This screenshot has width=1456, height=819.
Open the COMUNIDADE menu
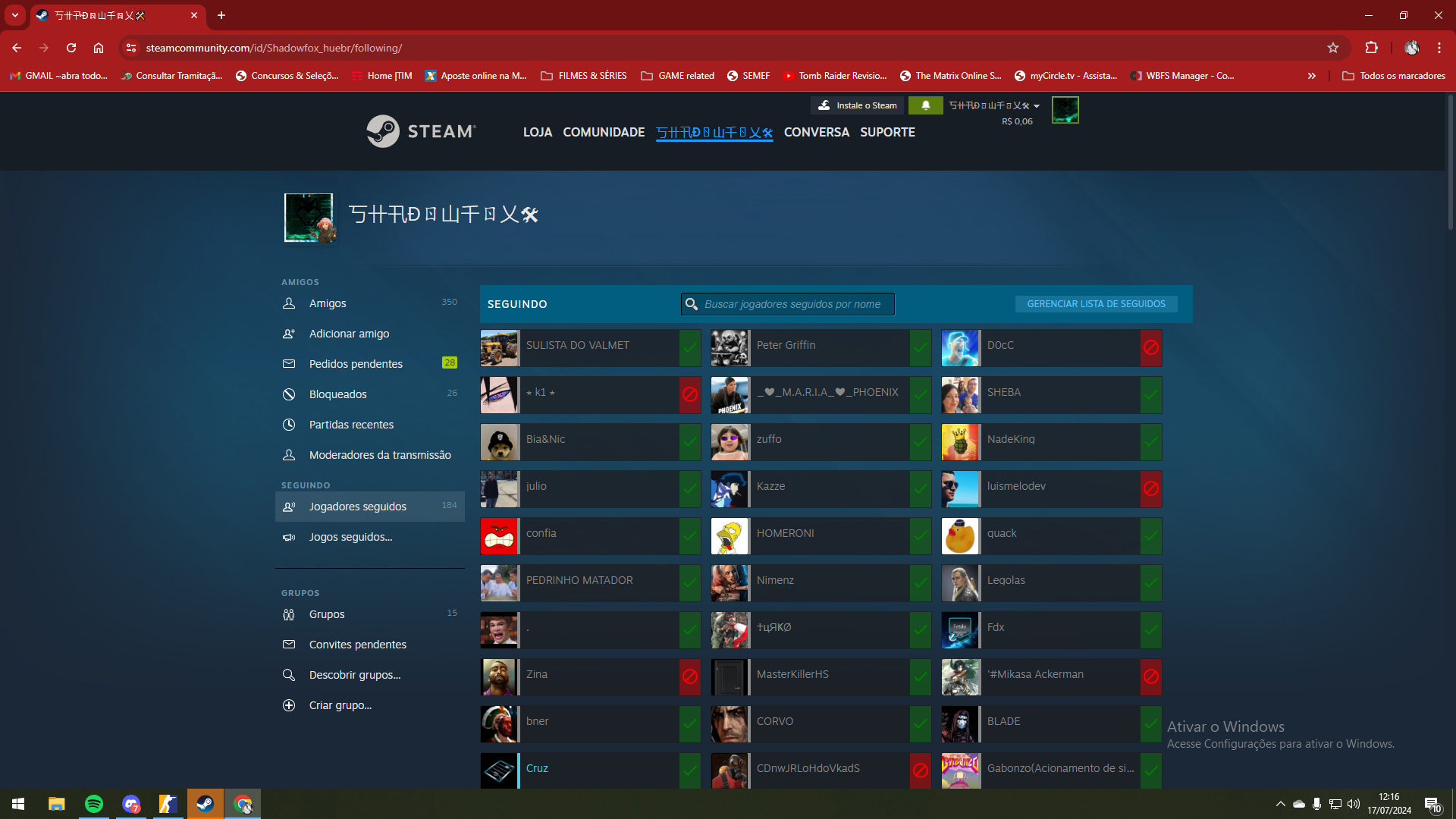pyautogui.click(x=604, y=132)
